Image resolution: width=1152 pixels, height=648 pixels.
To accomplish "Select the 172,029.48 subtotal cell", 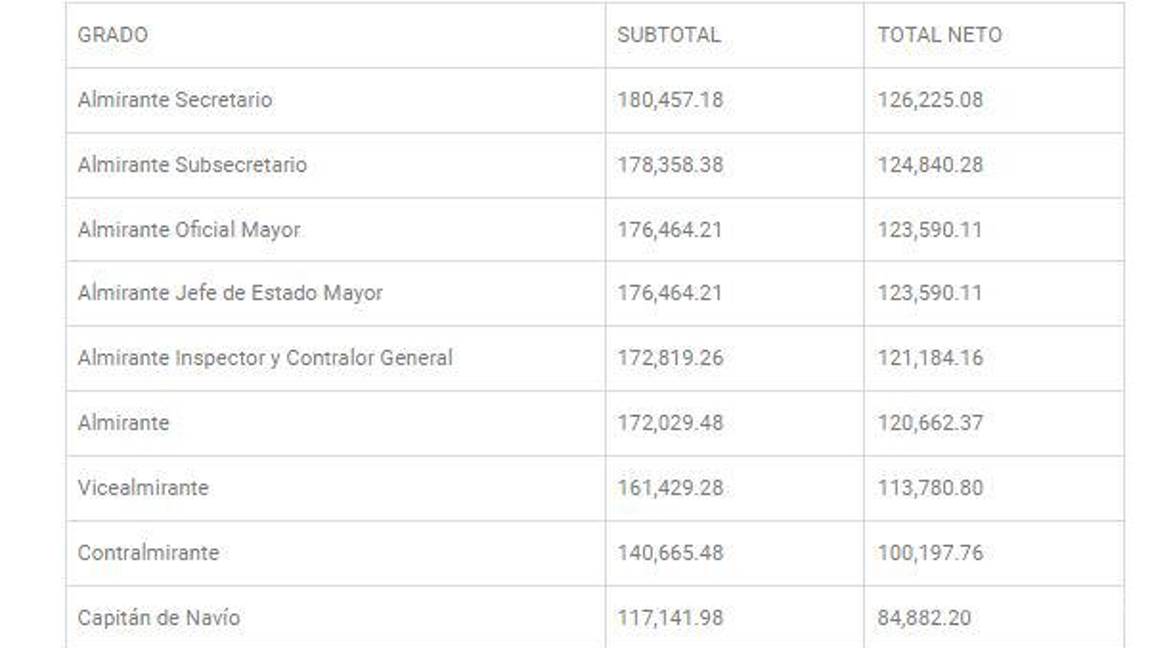I will (670, 423).
